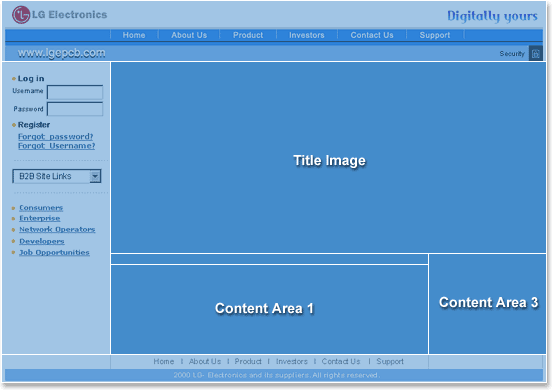Screen dimensions: 553x391
Task: Focus the Username input field
Action: (x=75, y=92)
